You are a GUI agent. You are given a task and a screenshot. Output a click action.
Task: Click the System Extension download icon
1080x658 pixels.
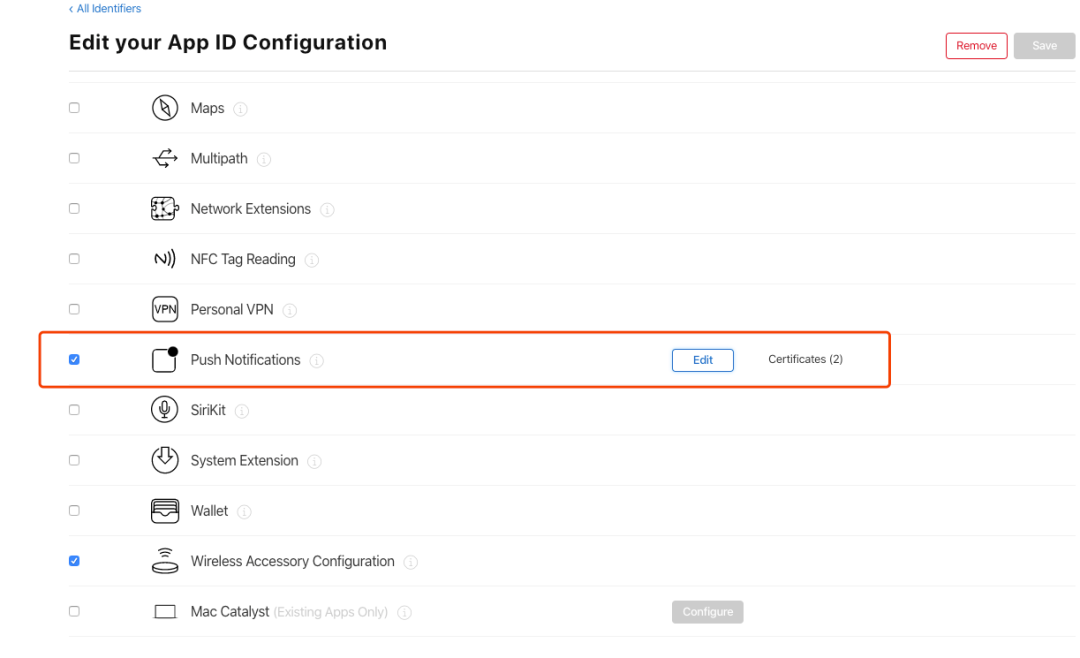click(x=164, y=460)
